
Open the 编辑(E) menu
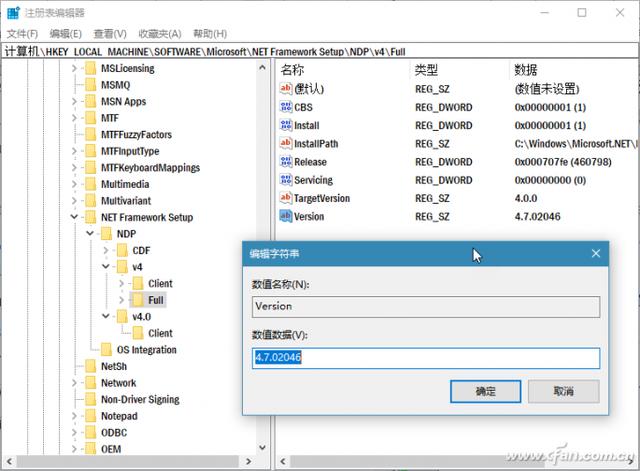pos(66,34)
